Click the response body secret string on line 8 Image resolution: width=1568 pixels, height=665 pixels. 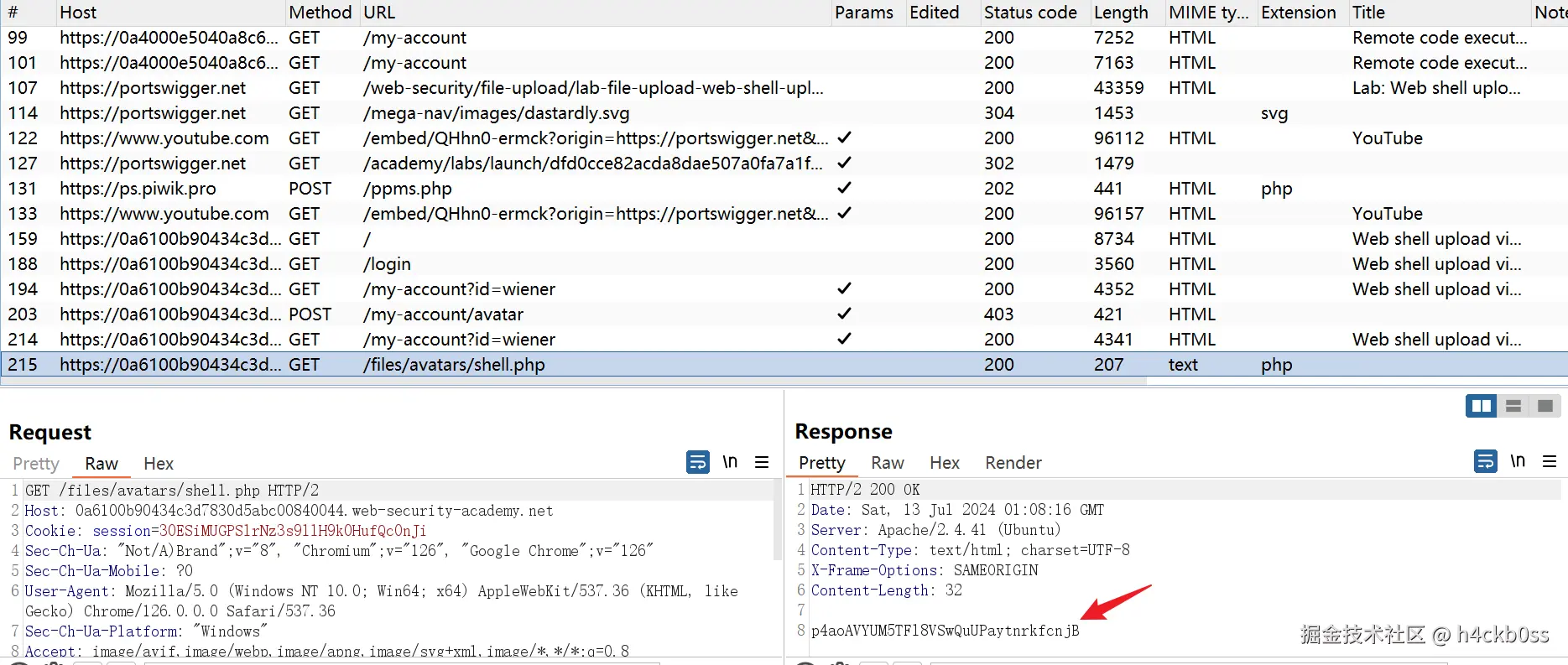click(x=945, y=631)
